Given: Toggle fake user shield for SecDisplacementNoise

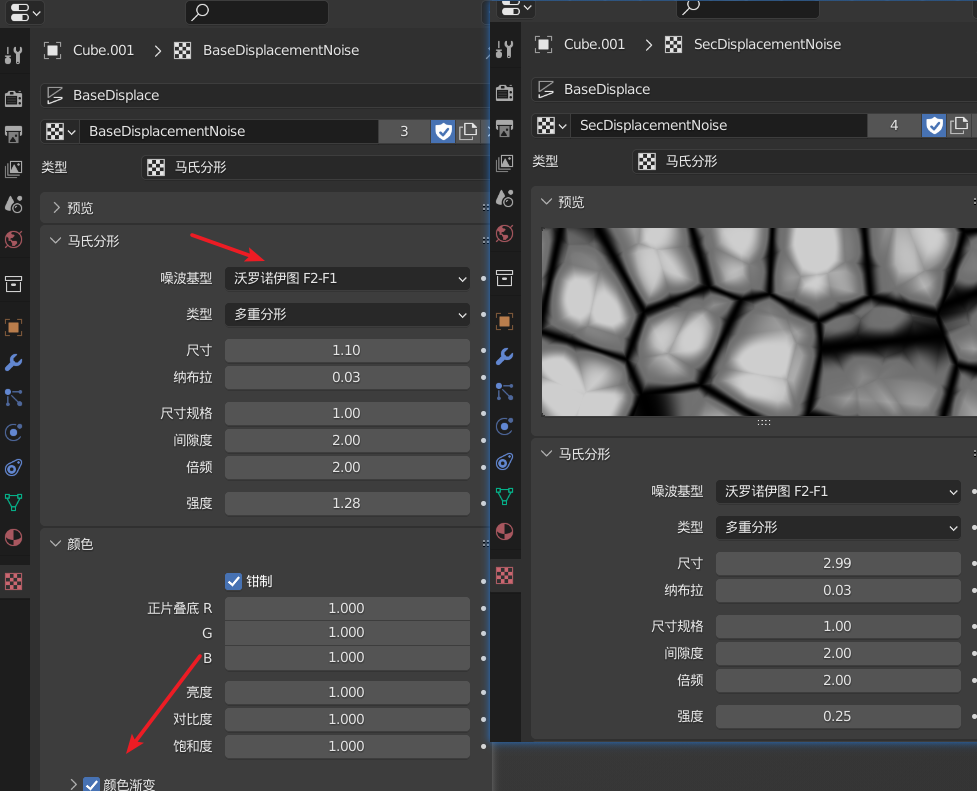Looking at the screenshot, I should (934, 125).
